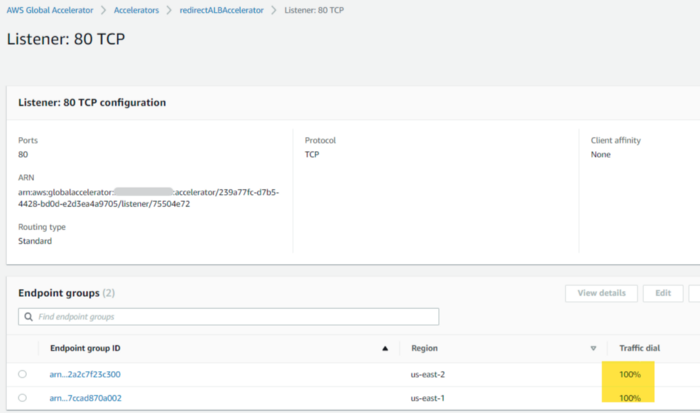Select the radio button for arn...2a2c7f23c300
Viewport: 700px width, 413px height.
pyautogui.click(x=22, y=374)
